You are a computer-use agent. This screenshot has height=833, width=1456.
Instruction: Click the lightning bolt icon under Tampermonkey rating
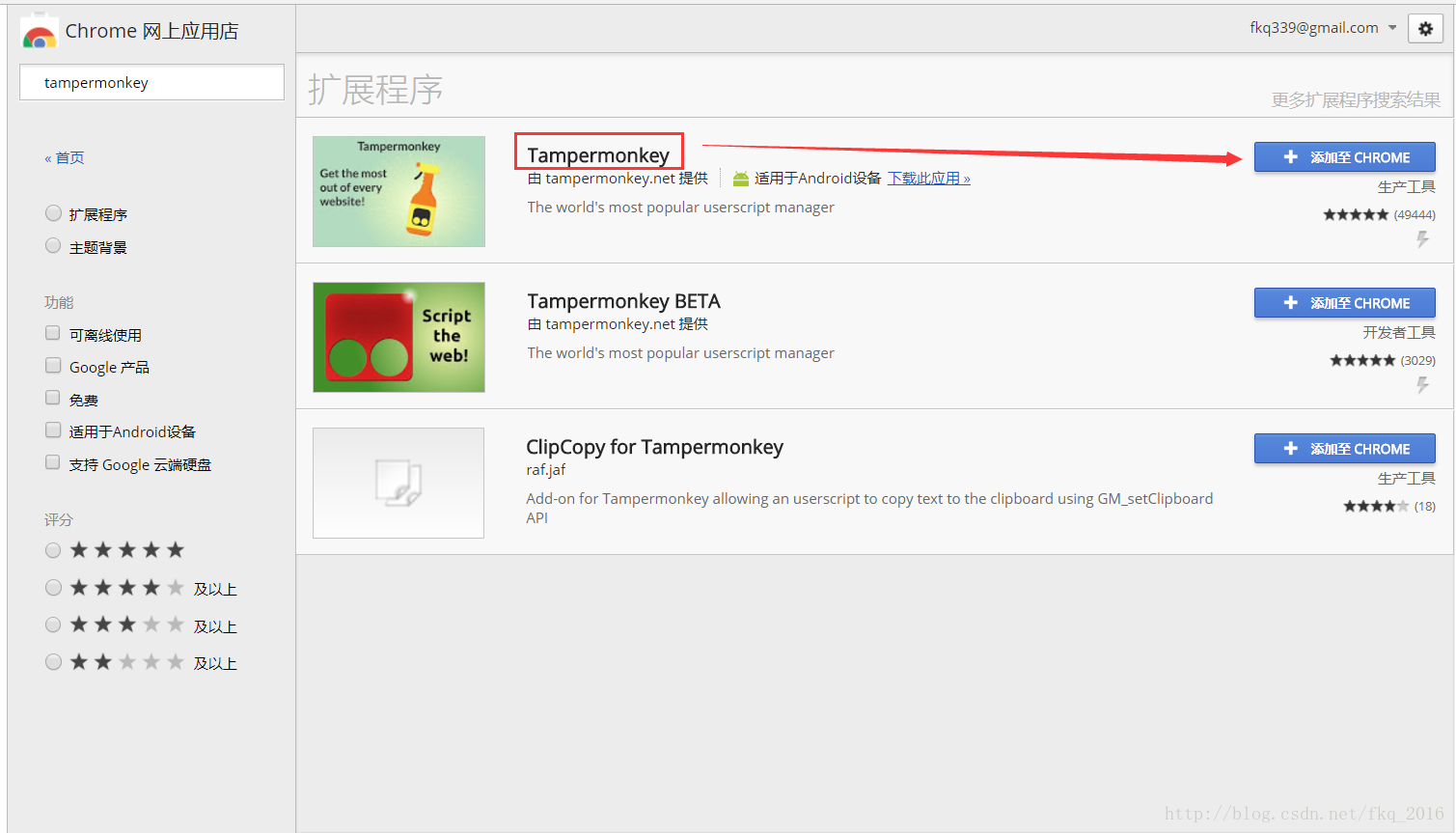point(1422,238)
